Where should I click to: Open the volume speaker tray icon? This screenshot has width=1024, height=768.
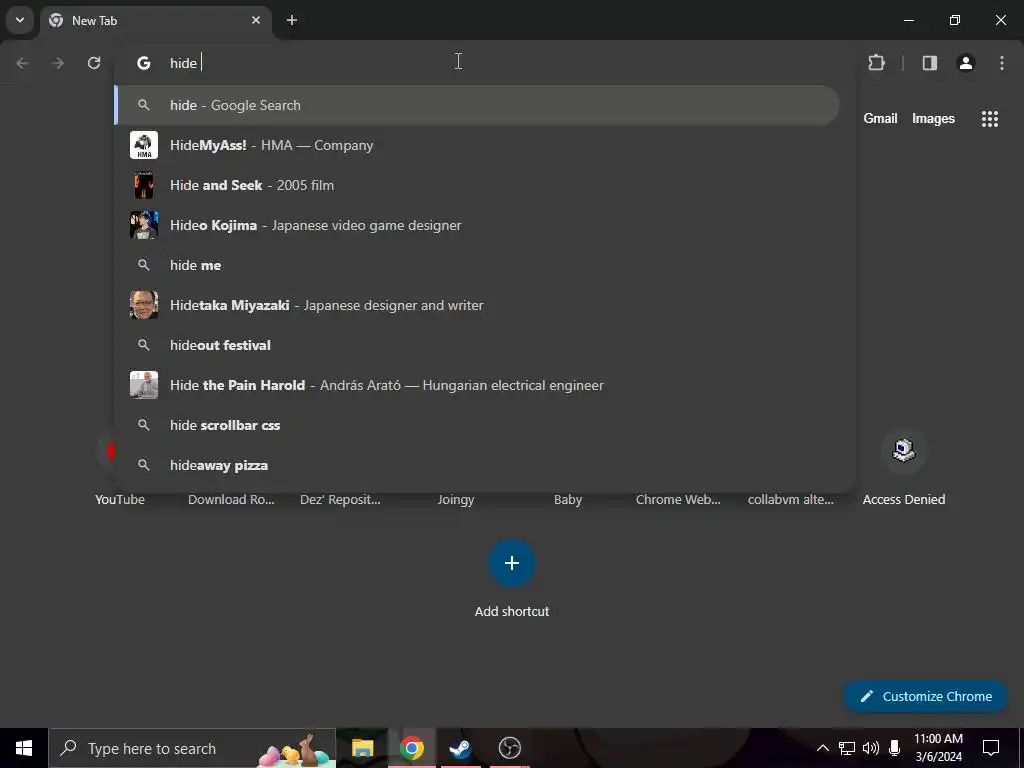tap(871, 748)
